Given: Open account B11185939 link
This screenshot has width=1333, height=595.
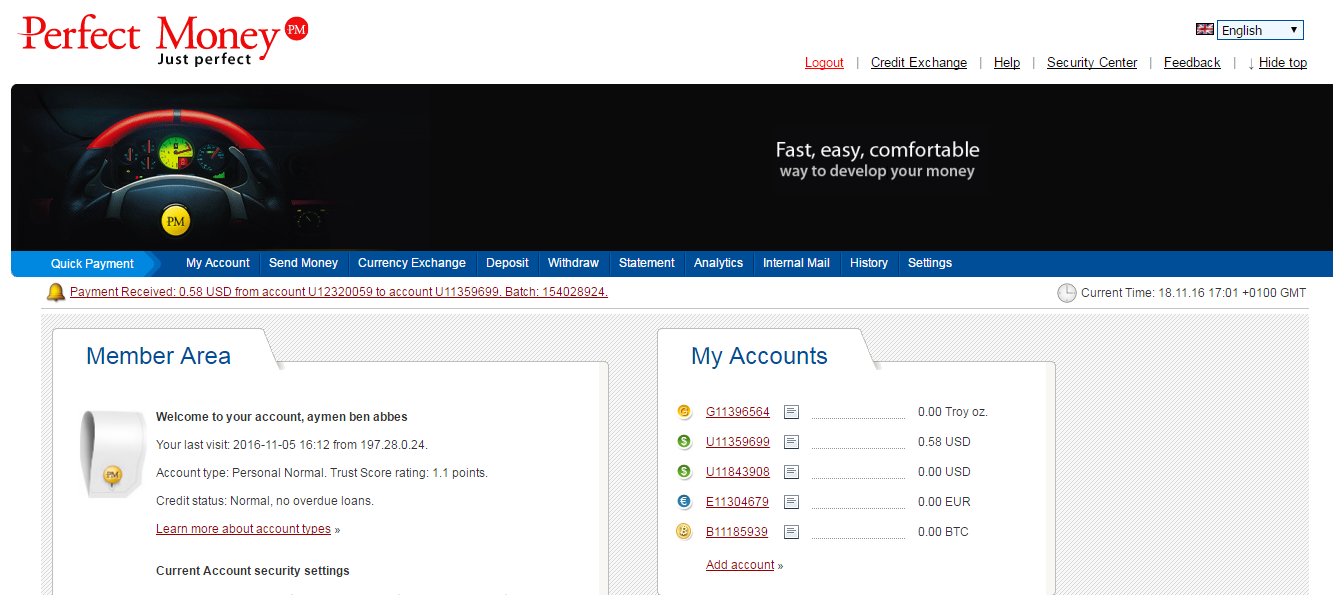Looking at the screenshot, I should pyautogui.click(x=737, y=532).
